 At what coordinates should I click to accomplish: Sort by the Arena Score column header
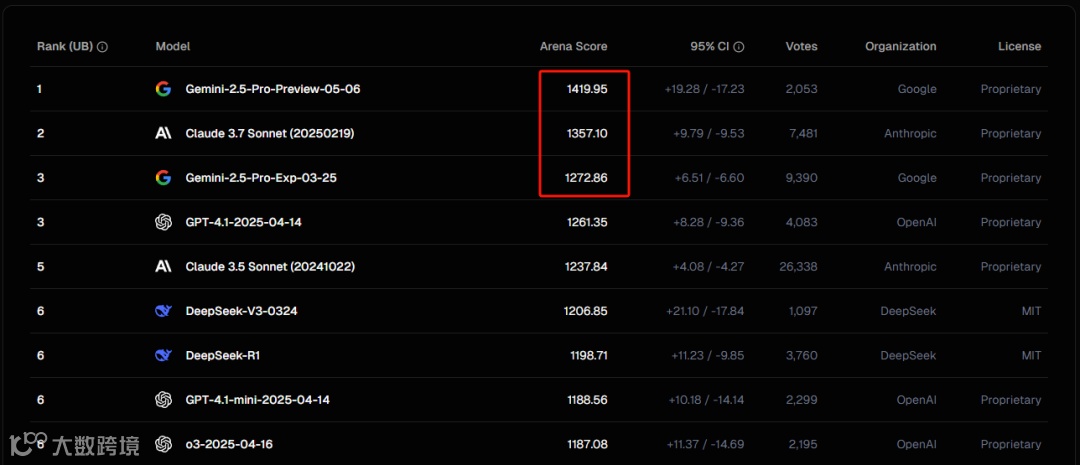click(574, 47)
